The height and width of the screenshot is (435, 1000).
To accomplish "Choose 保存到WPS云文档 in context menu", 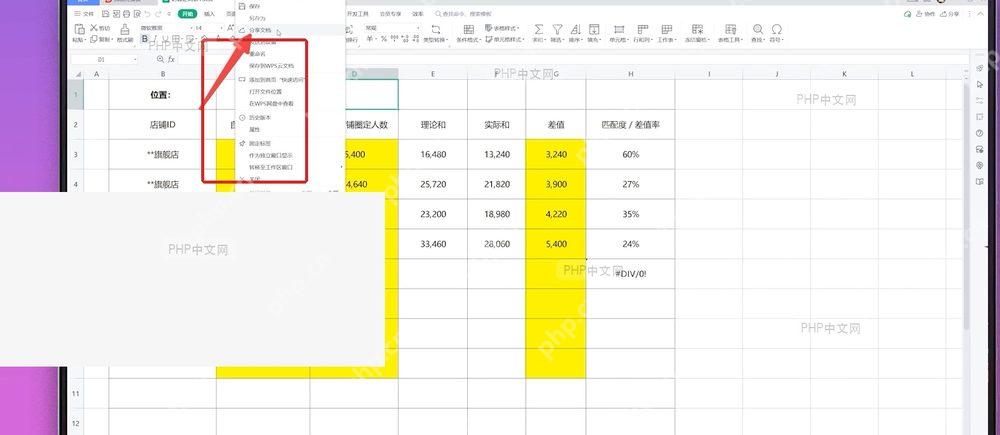I will (290, 66).
